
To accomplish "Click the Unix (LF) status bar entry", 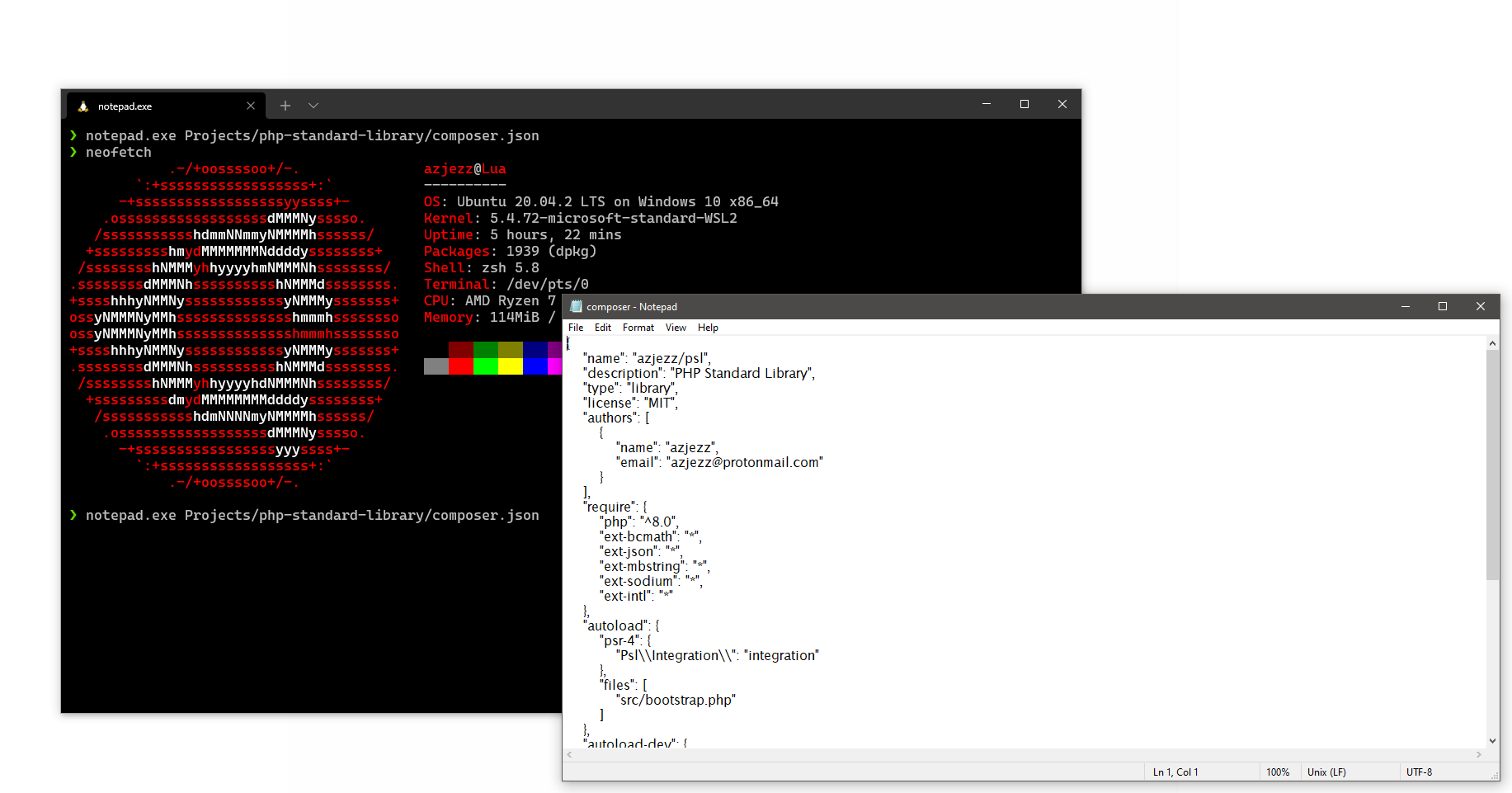I will 1326,772.
